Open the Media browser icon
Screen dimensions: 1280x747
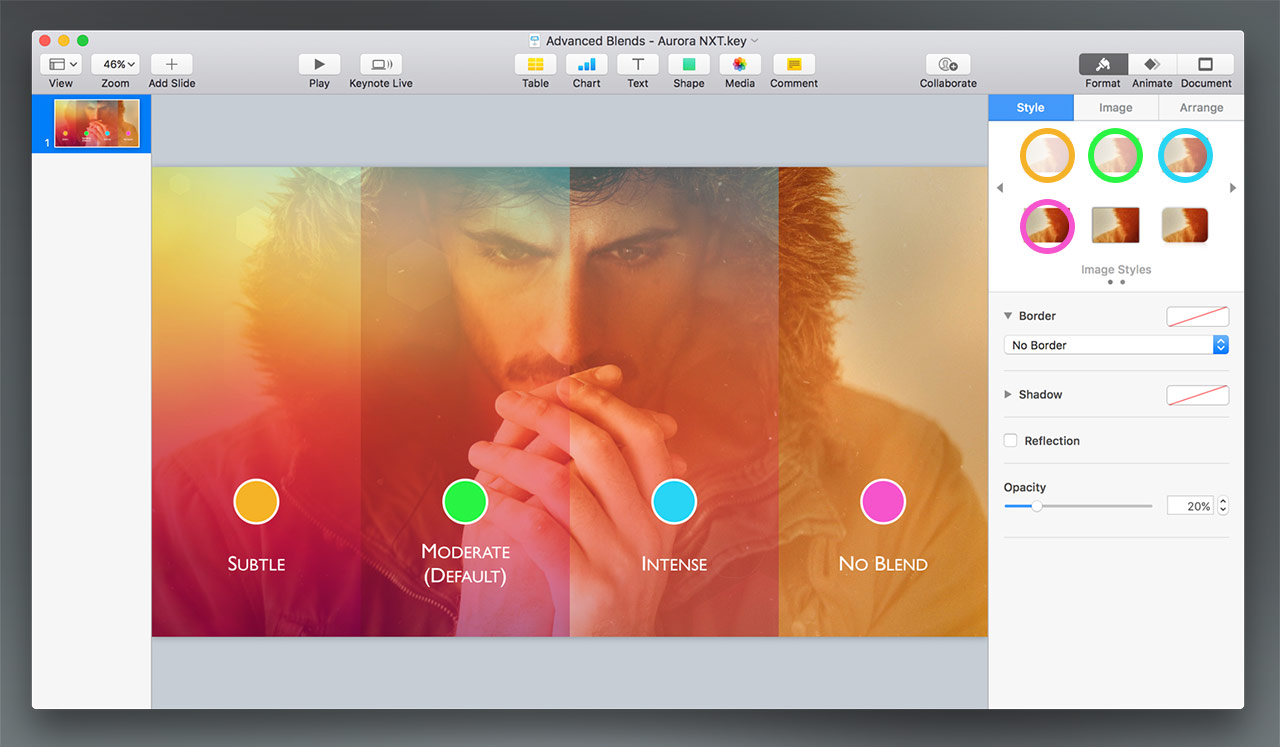point(739,65)
